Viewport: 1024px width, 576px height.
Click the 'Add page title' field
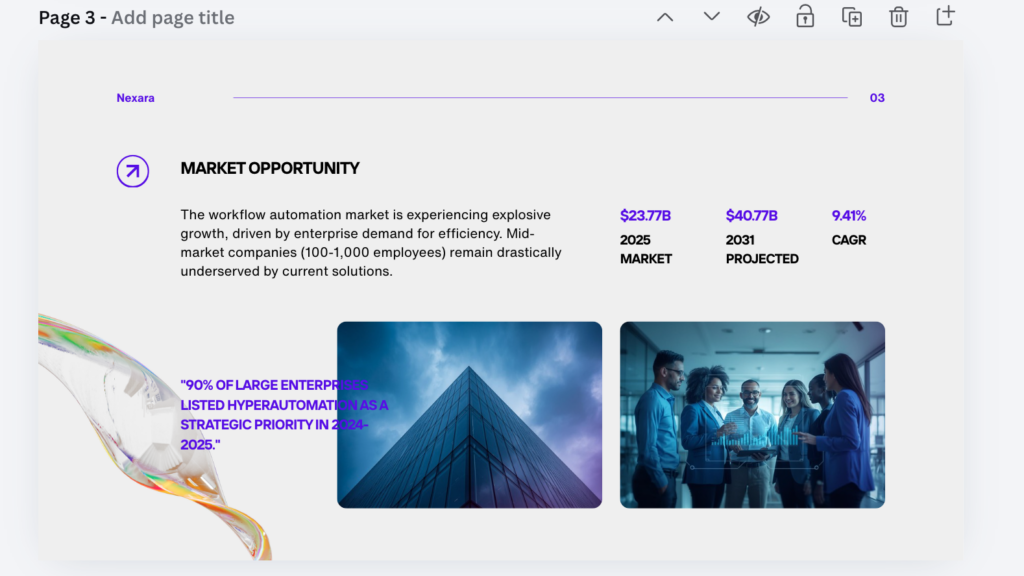(x=172, y=17)
